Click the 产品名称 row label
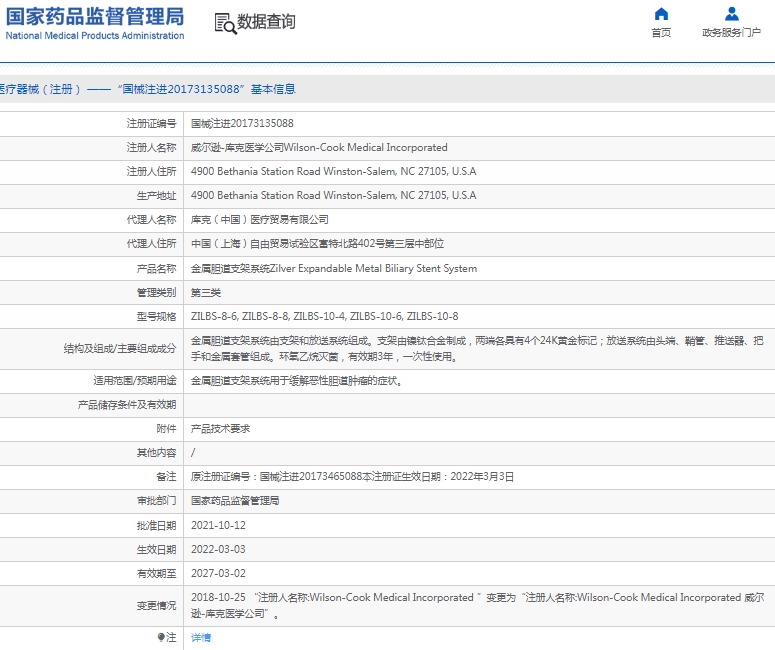The image size is (775, 650). (156, 268)
